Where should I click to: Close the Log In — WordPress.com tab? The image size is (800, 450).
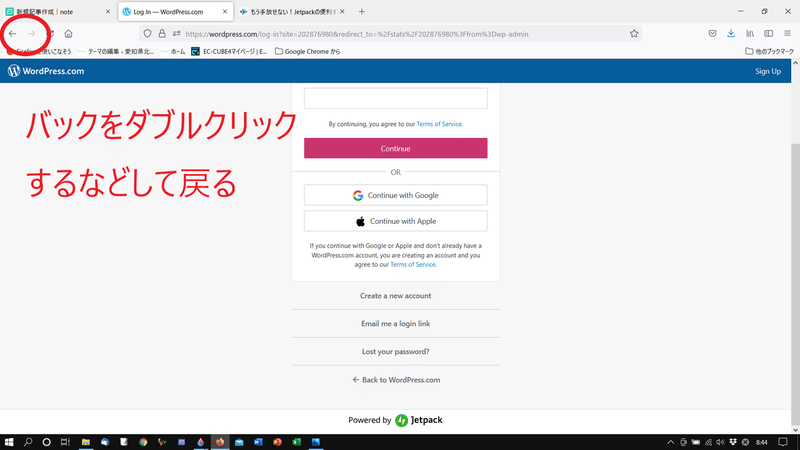coord(224,11)
